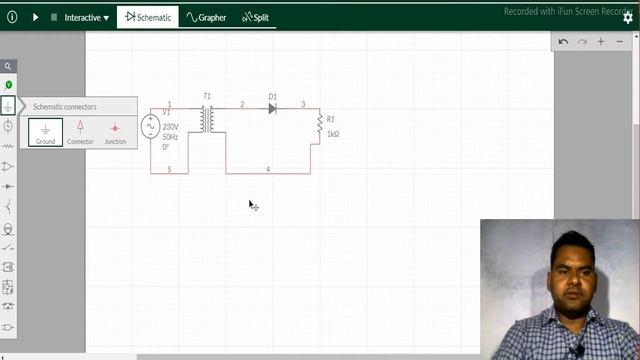Open the info circle icon
Screen dimensions: 640x360
(12, 17)
